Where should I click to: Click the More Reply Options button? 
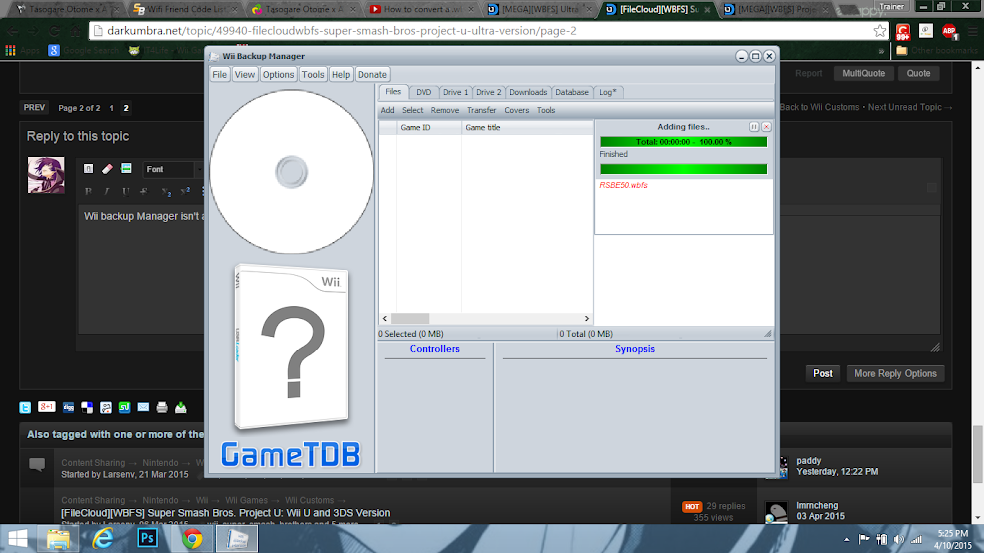point(895,373)
